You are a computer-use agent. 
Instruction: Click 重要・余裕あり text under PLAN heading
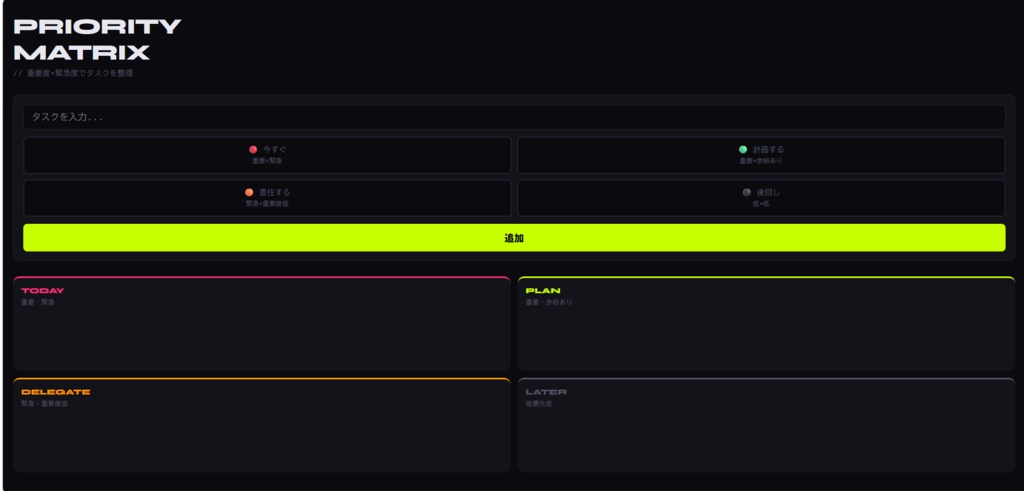pyautogui.click(x=549, y=302)
